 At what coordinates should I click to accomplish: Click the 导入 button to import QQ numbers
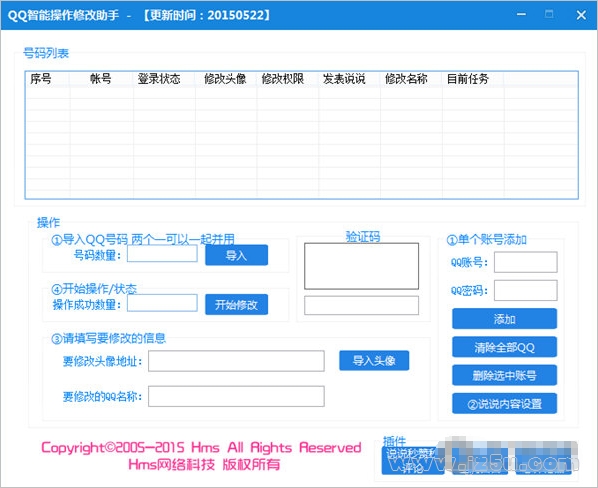point(236,255)
